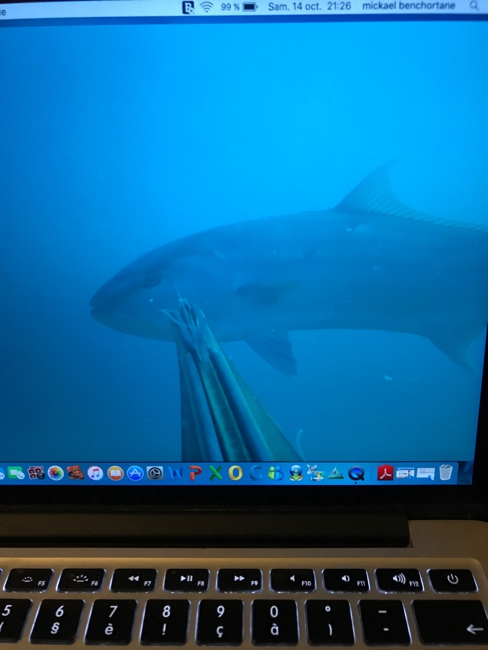
Task: Open mickael benchortane user menu
Action: coord(408,6)
